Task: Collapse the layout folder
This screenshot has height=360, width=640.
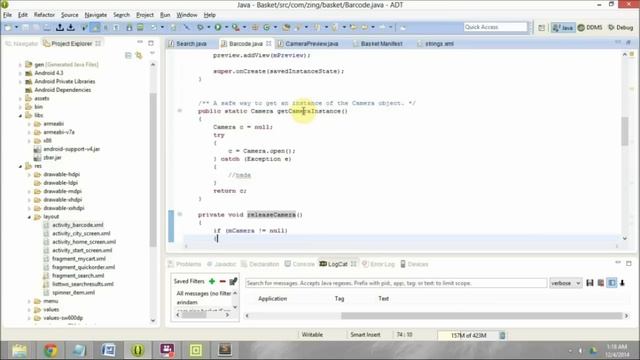Action: (29, 217)
